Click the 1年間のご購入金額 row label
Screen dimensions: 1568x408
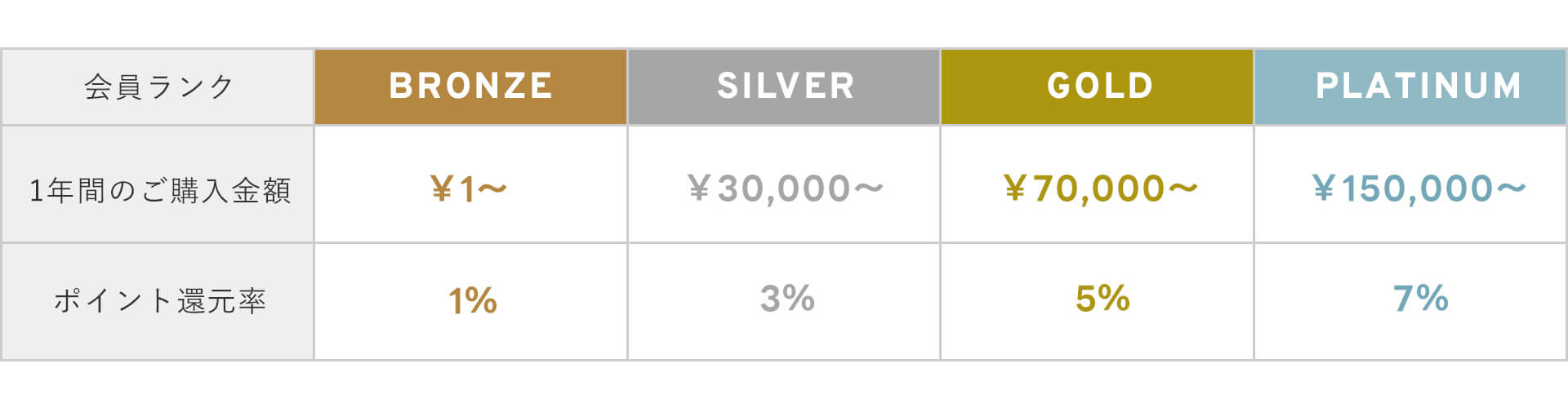click(160, 190)
